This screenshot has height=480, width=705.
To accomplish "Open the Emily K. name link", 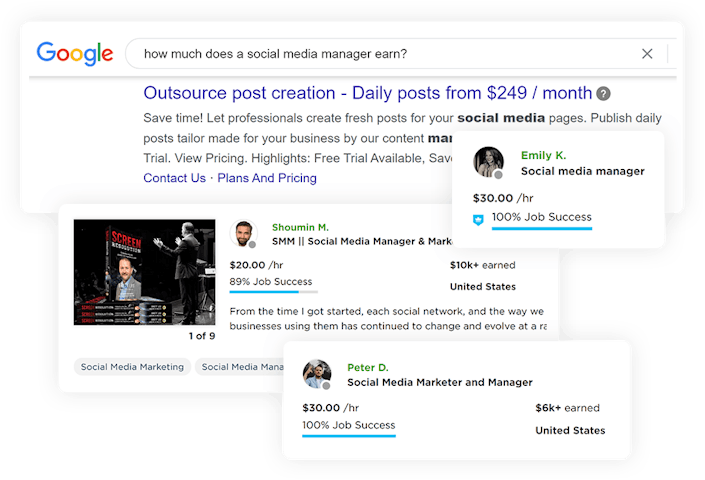I will point(543,155).
